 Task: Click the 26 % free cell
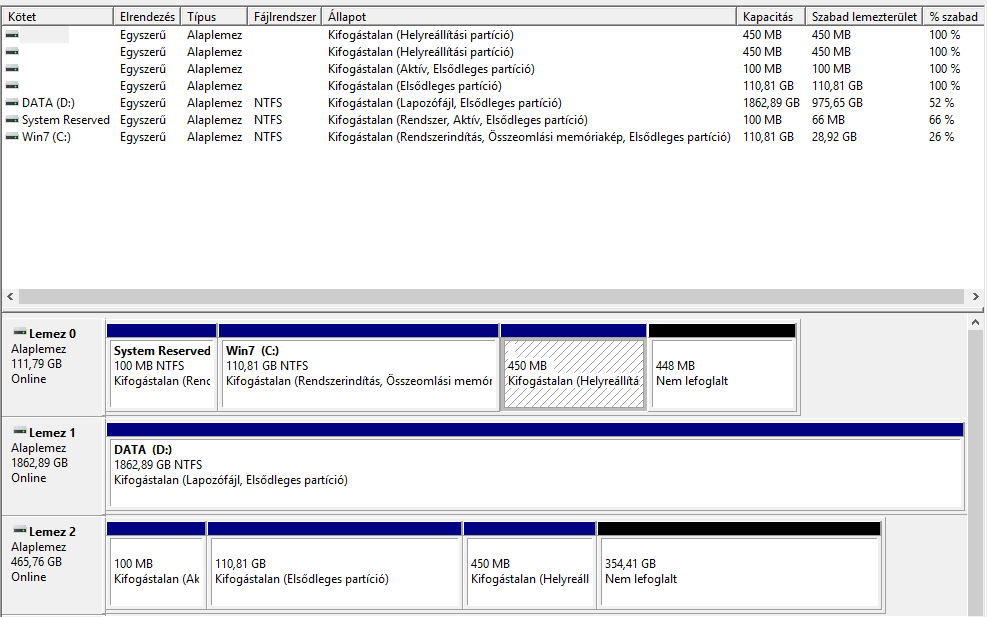pyautogui.click(x=941, y=137)
